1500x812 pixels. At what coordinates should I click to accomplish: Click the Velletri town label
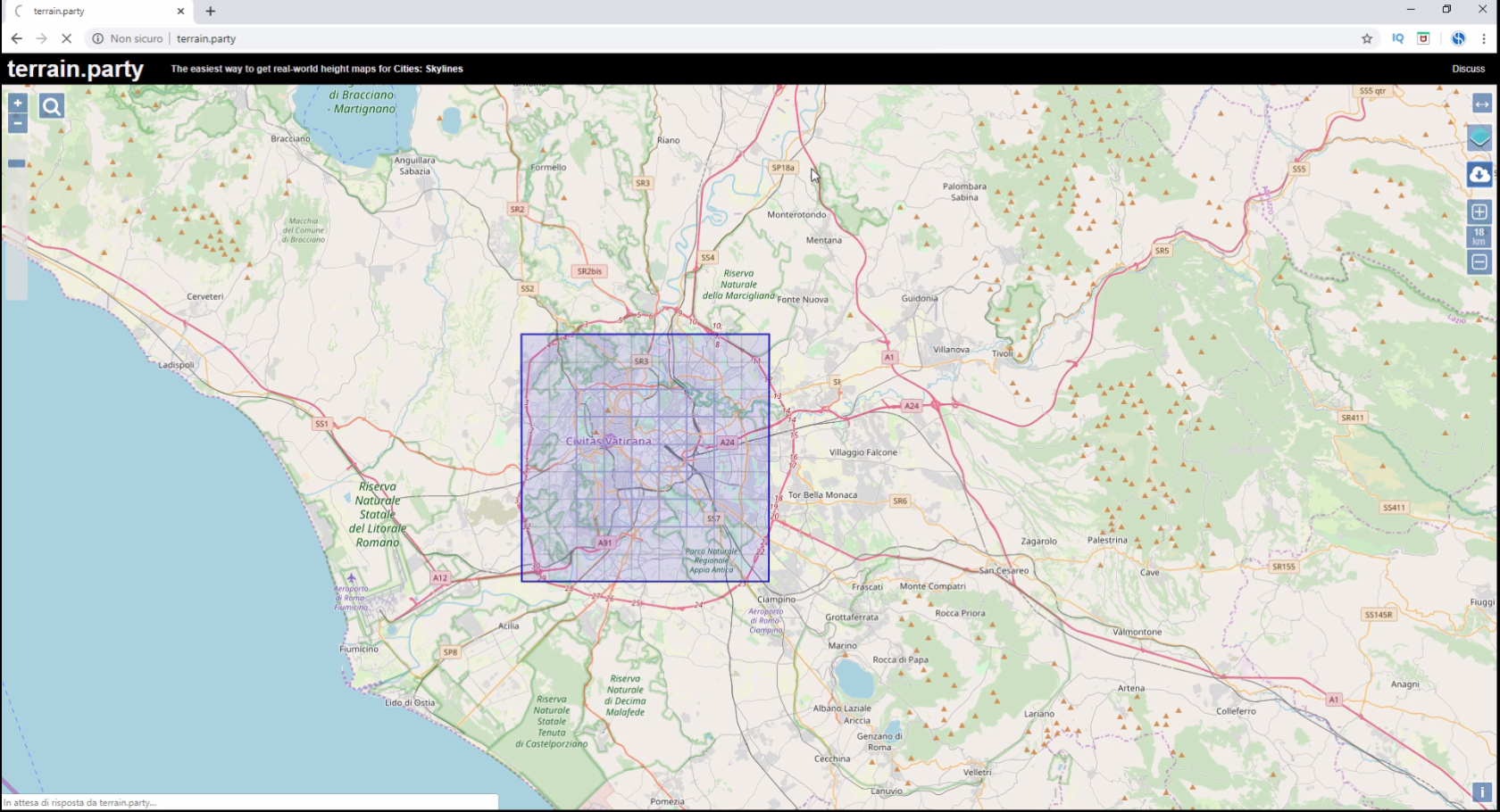click(x=977, y=773)
